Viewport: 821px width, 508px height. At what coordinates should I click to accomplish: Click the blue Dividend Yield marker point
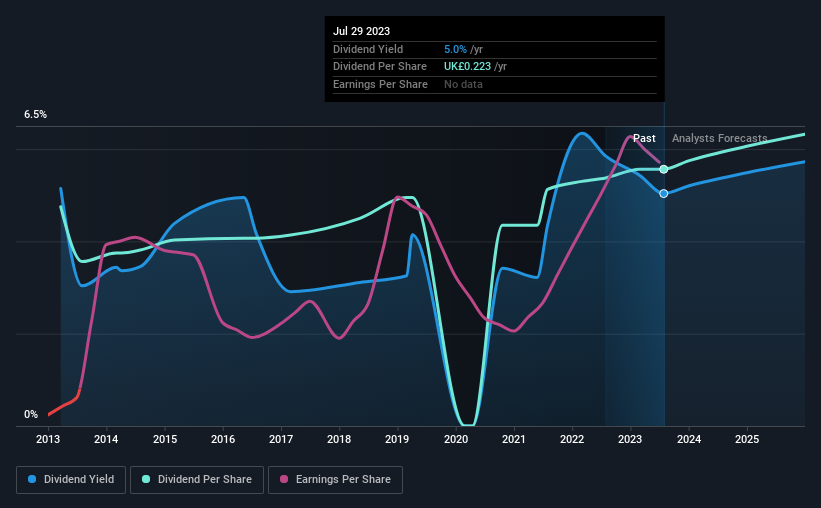coord(663,194)
